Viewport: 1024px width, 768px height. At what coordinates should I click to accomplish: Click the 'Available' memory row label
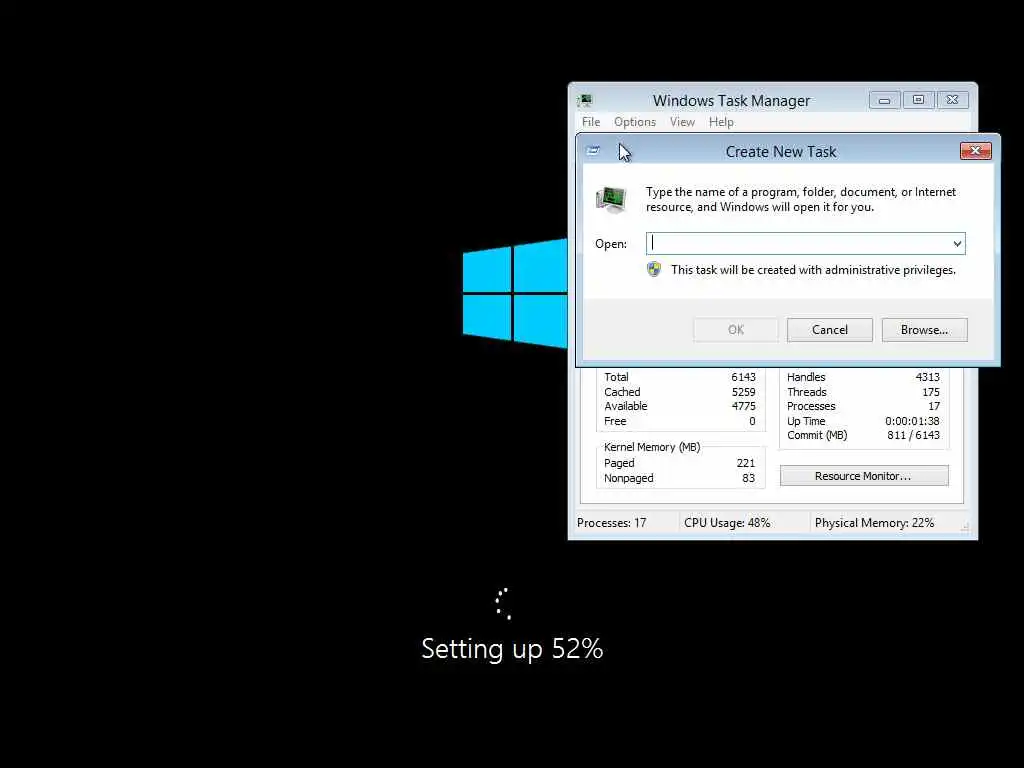click(x=626, y=406)
